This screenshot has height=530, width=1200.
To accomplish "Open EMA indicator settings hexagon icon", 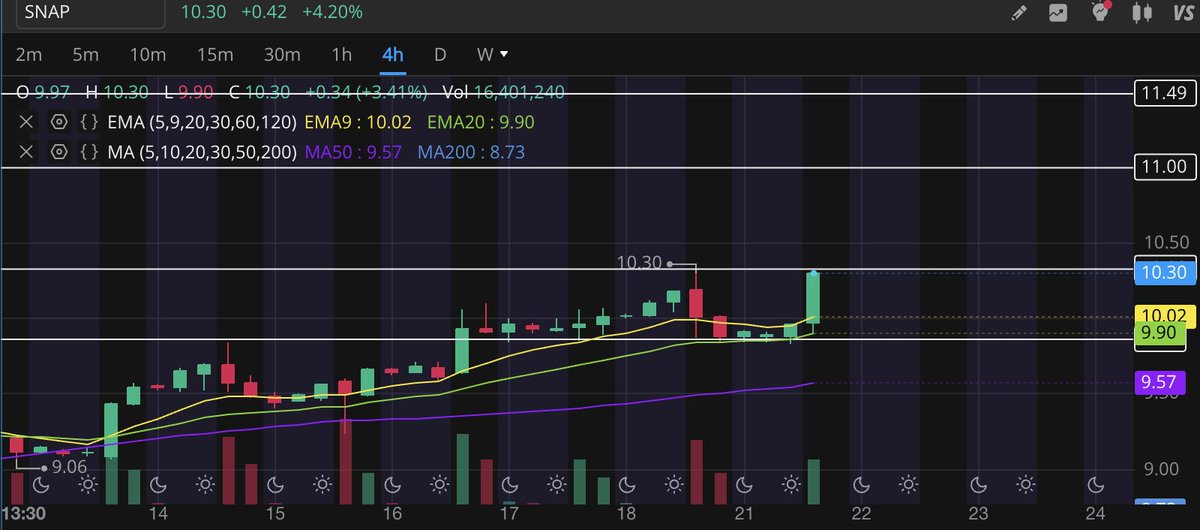I will point(59,122).
